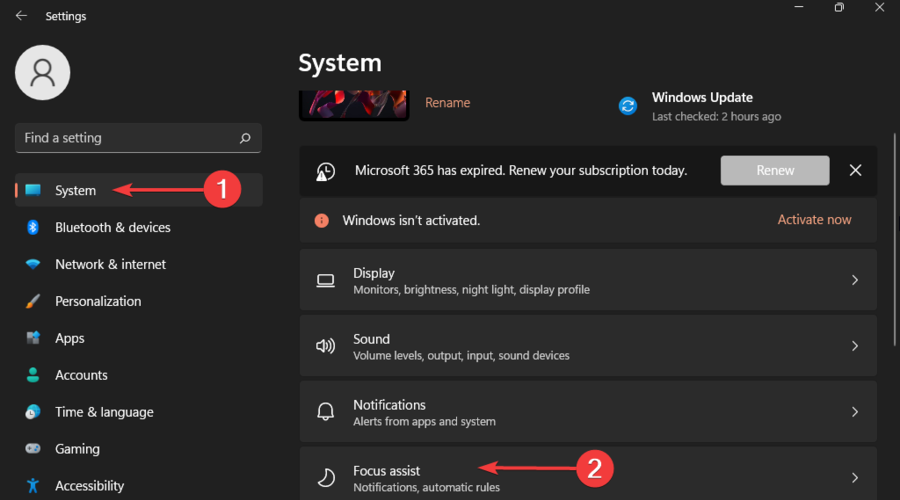Viewport: 900px width, 500px height.
Task: Dismiss the Microsoft 365 expired banner
Action: (x=855, y=170)
